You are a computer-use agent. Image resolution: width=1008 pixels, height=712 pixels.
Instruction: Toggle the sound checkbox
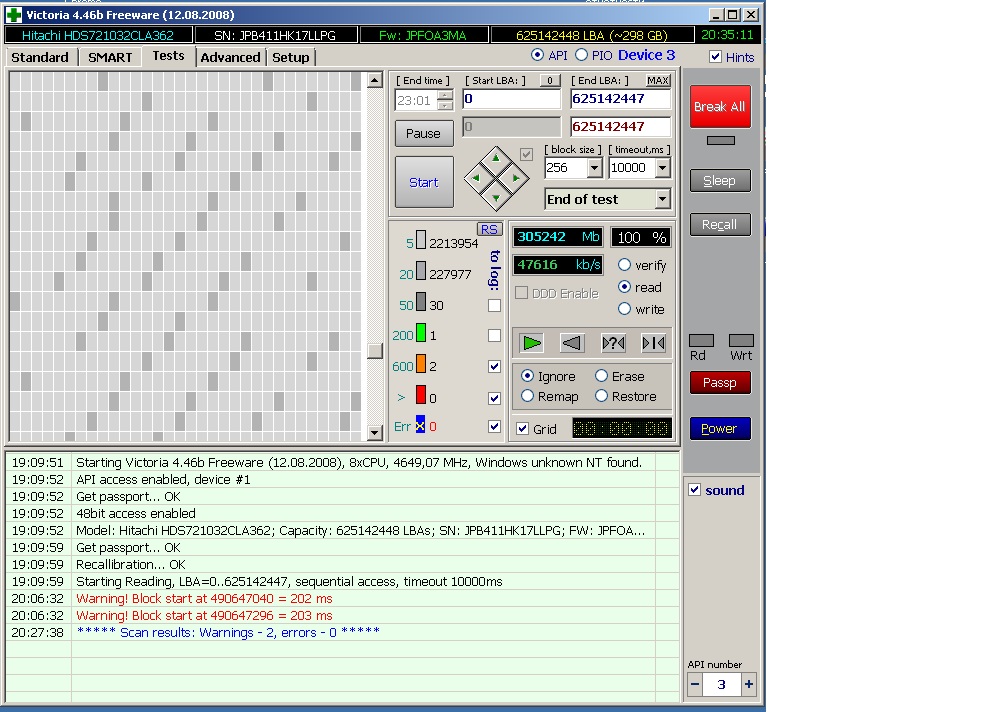click(694, 490)
